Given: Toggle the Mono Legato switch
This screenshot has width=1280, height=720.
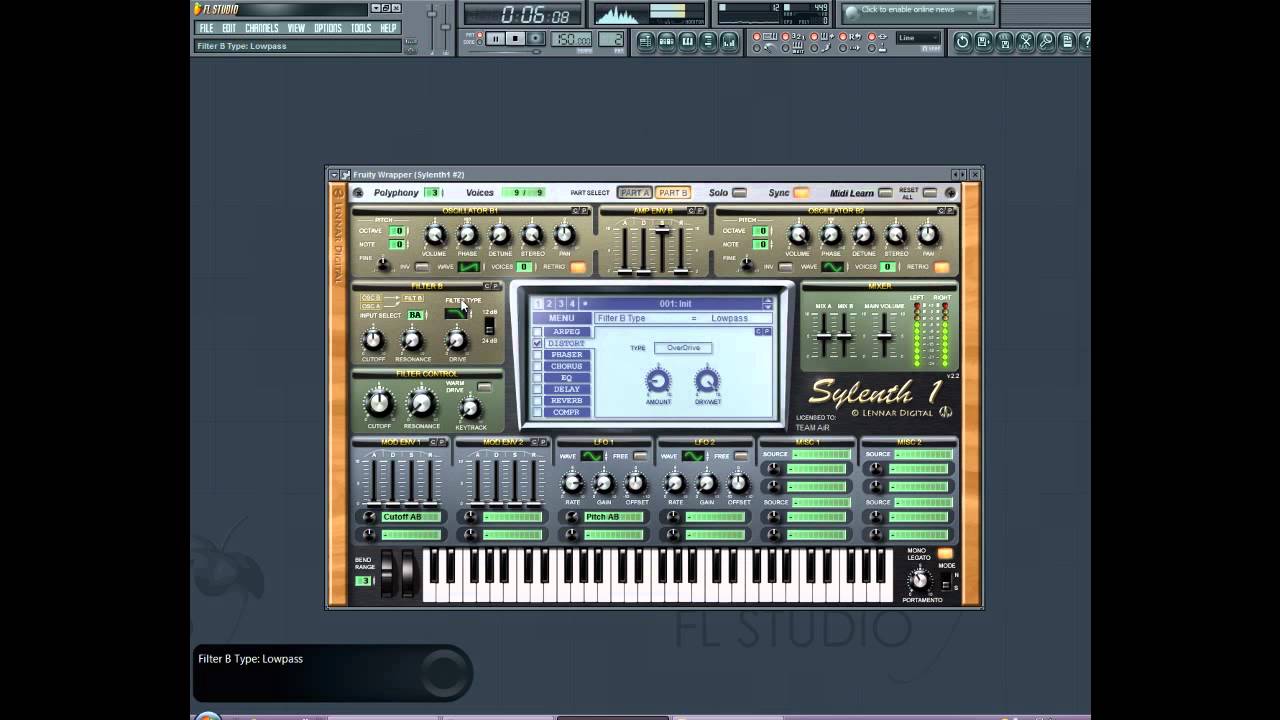Looking at the screenshot, I should click(945, 553).
